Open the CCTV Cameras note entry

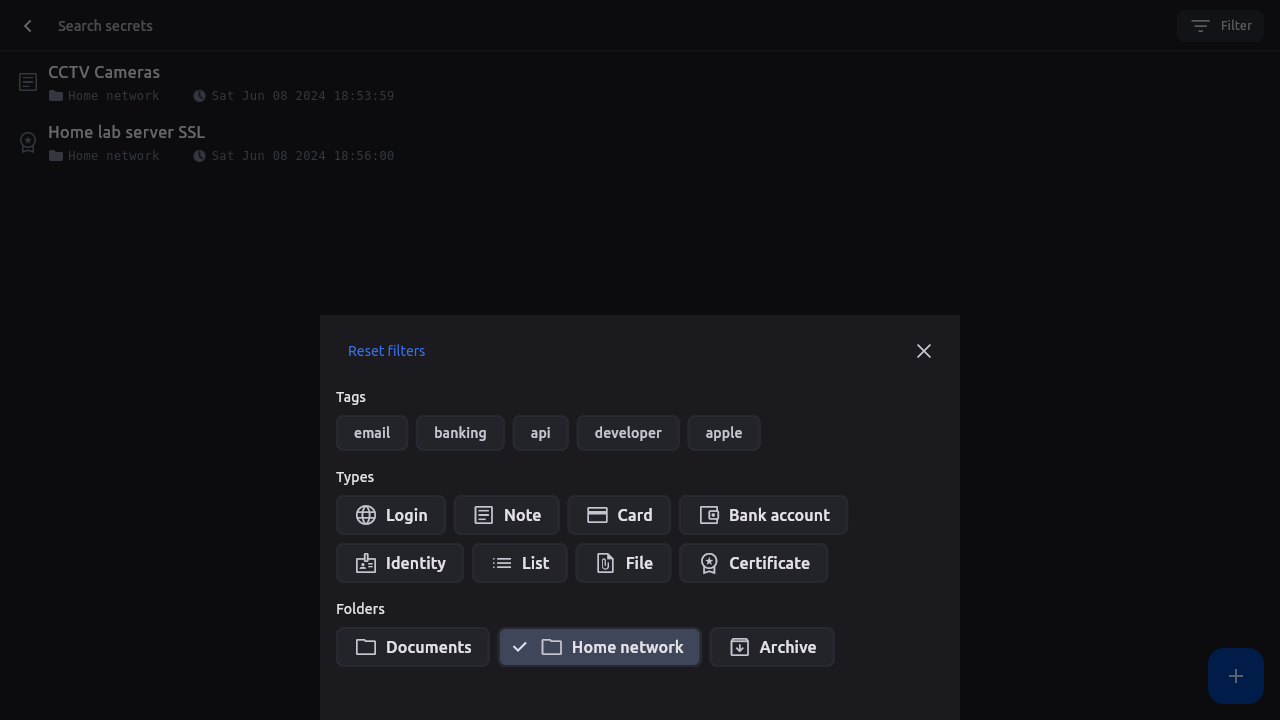(x=104, y=73)
